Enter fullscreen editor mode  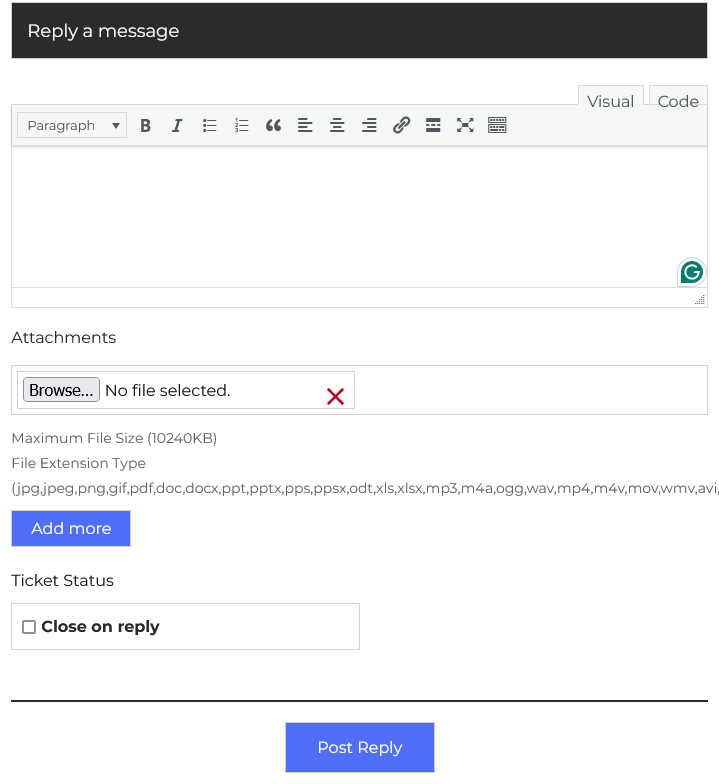click(465, 126)
